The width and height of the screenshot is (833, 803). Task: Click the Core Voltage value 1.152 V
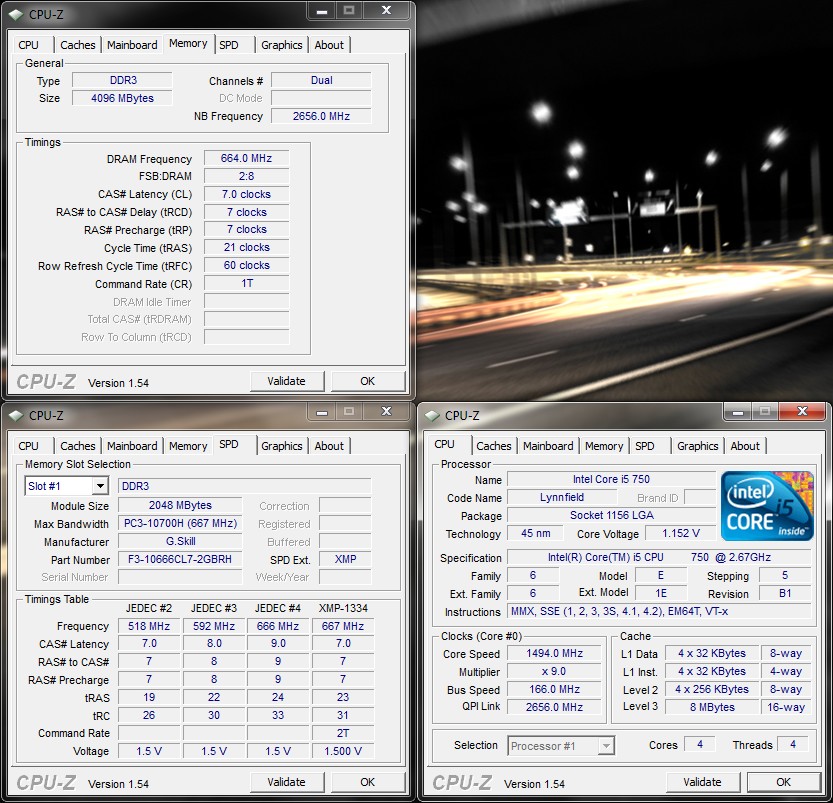click(681, 533)
